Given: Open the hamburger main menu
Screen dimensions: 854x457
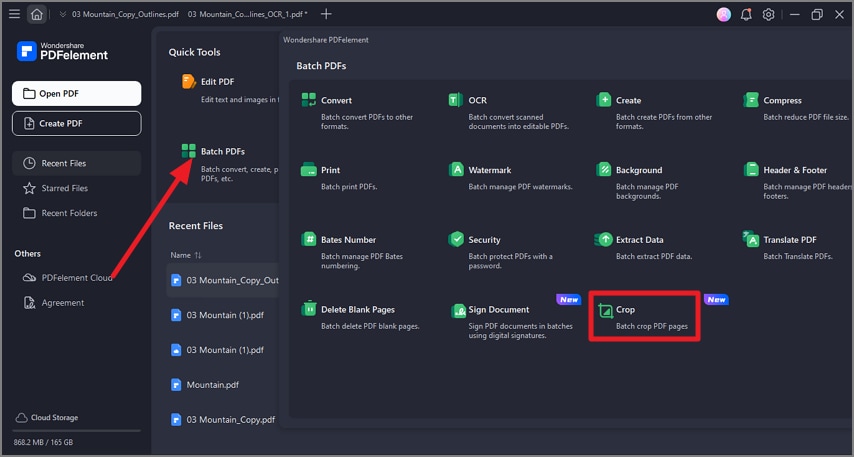Looking at the screenshot, I should 14,14.
